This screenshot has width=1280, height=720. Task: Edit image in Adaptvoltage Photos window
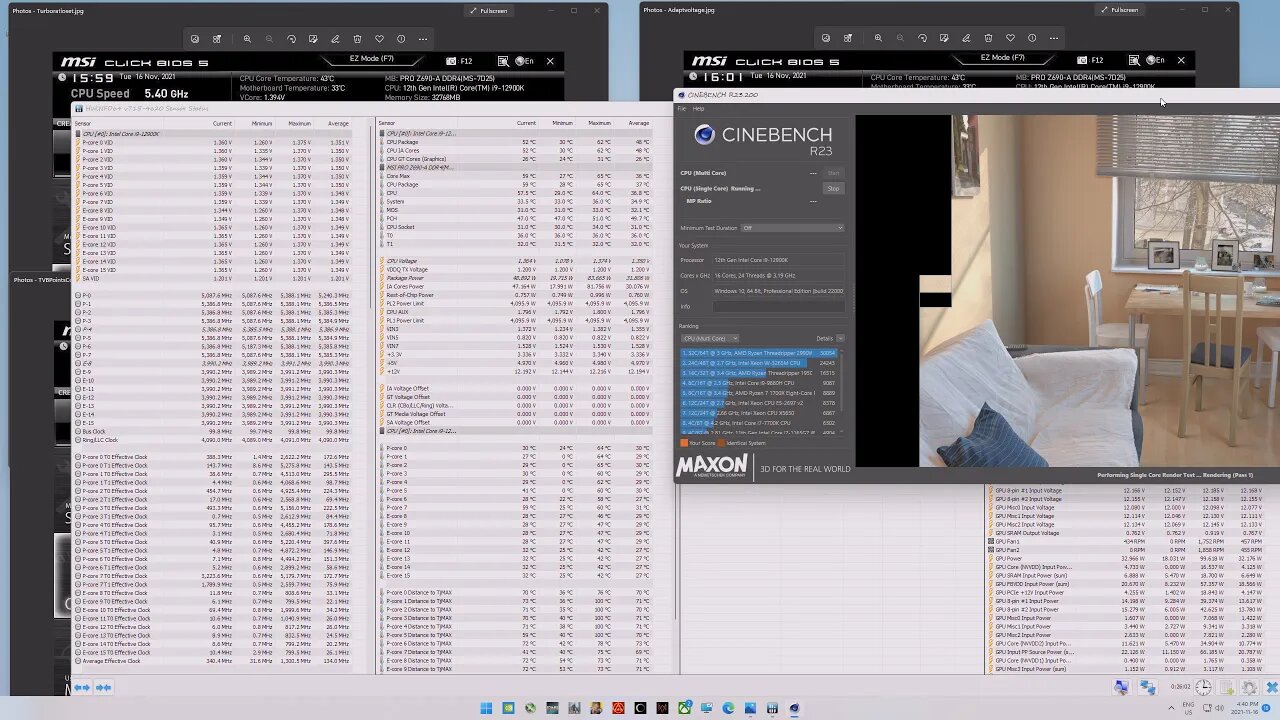944,39
